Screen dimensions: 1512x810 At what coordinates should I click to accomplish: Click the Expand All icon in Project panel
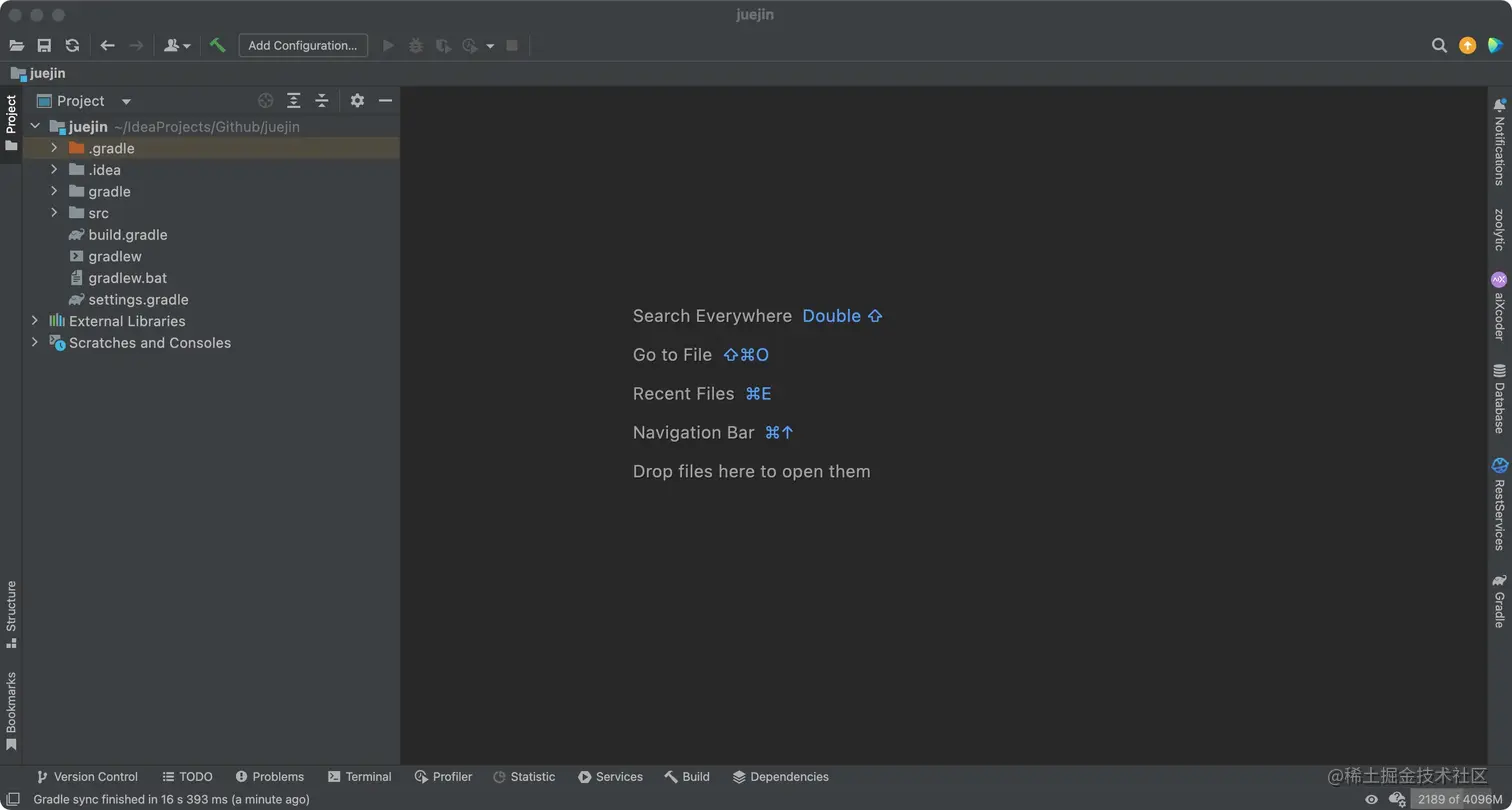293,100
